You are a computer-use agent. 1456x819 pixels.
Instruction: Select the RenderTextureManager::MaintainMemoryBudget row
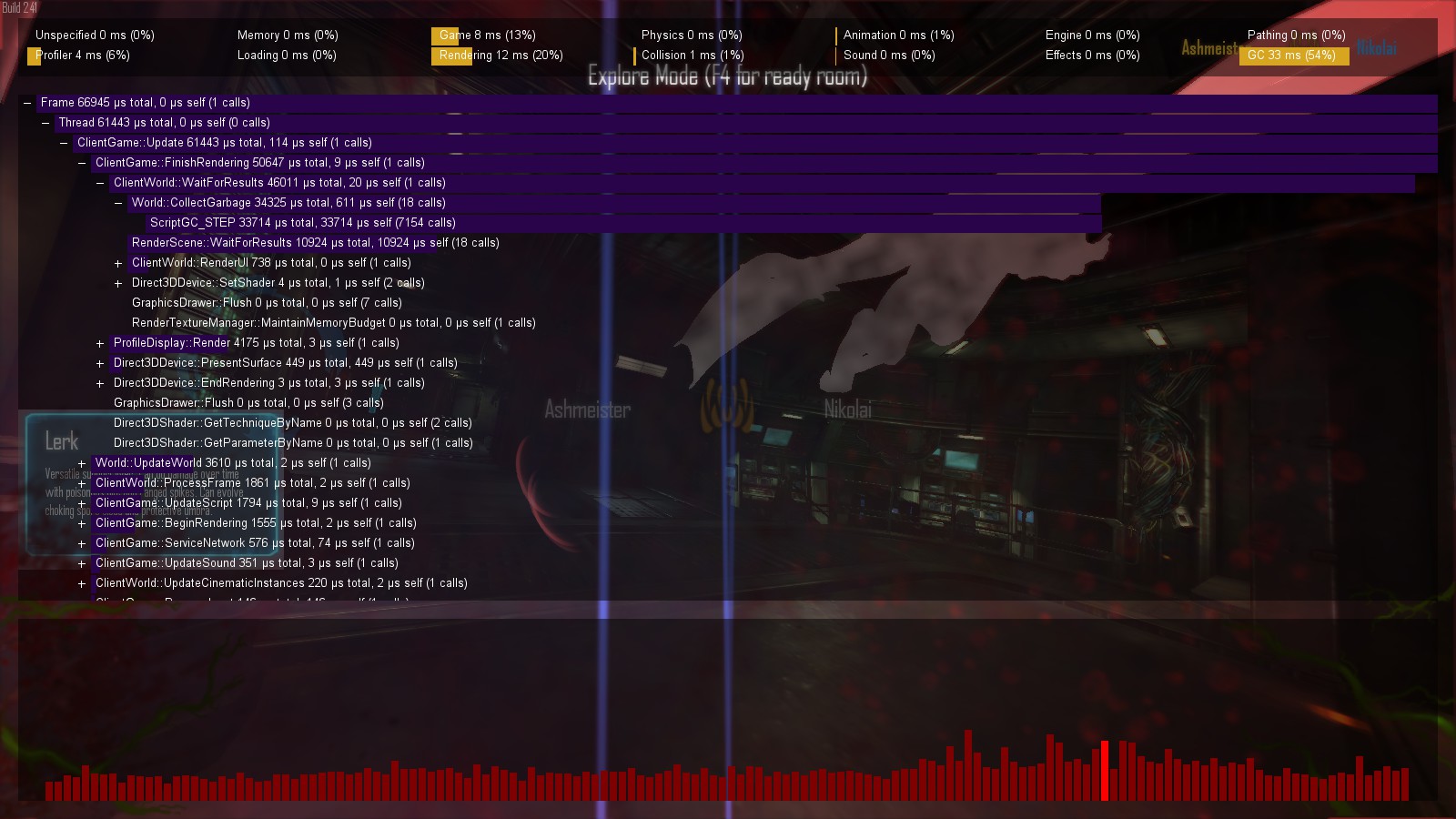pyautogui.click(x=333, y=323)
